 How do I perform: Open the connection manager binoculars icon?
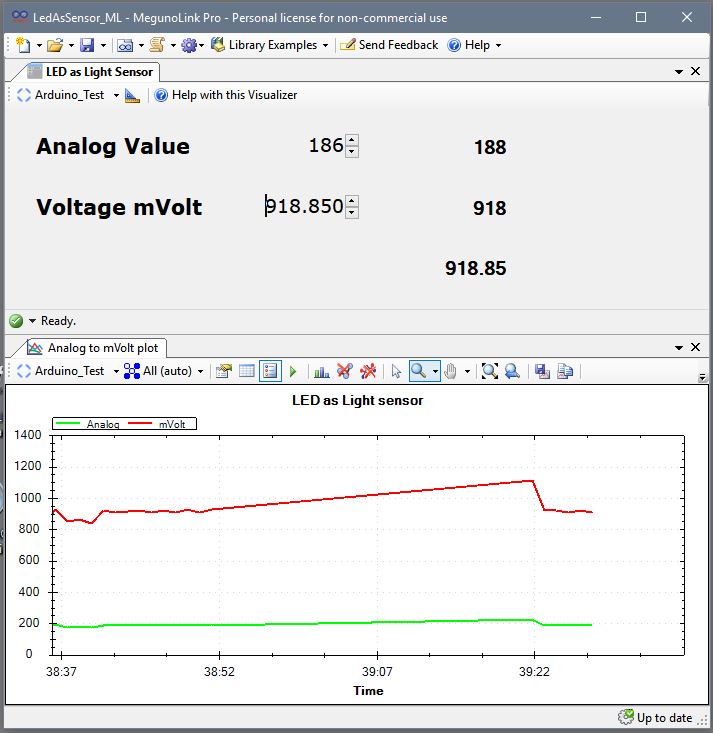click(125, 45)
